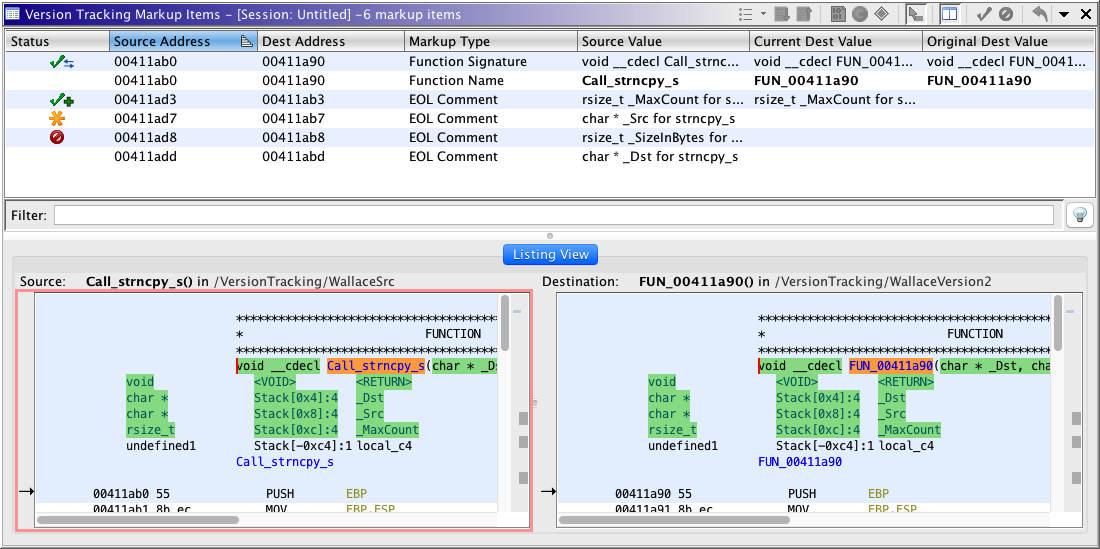The height and width of the screenshot is (549, 1100).
Task: Click the Apply Markup checkmark icon
Action: pos(984,14)
